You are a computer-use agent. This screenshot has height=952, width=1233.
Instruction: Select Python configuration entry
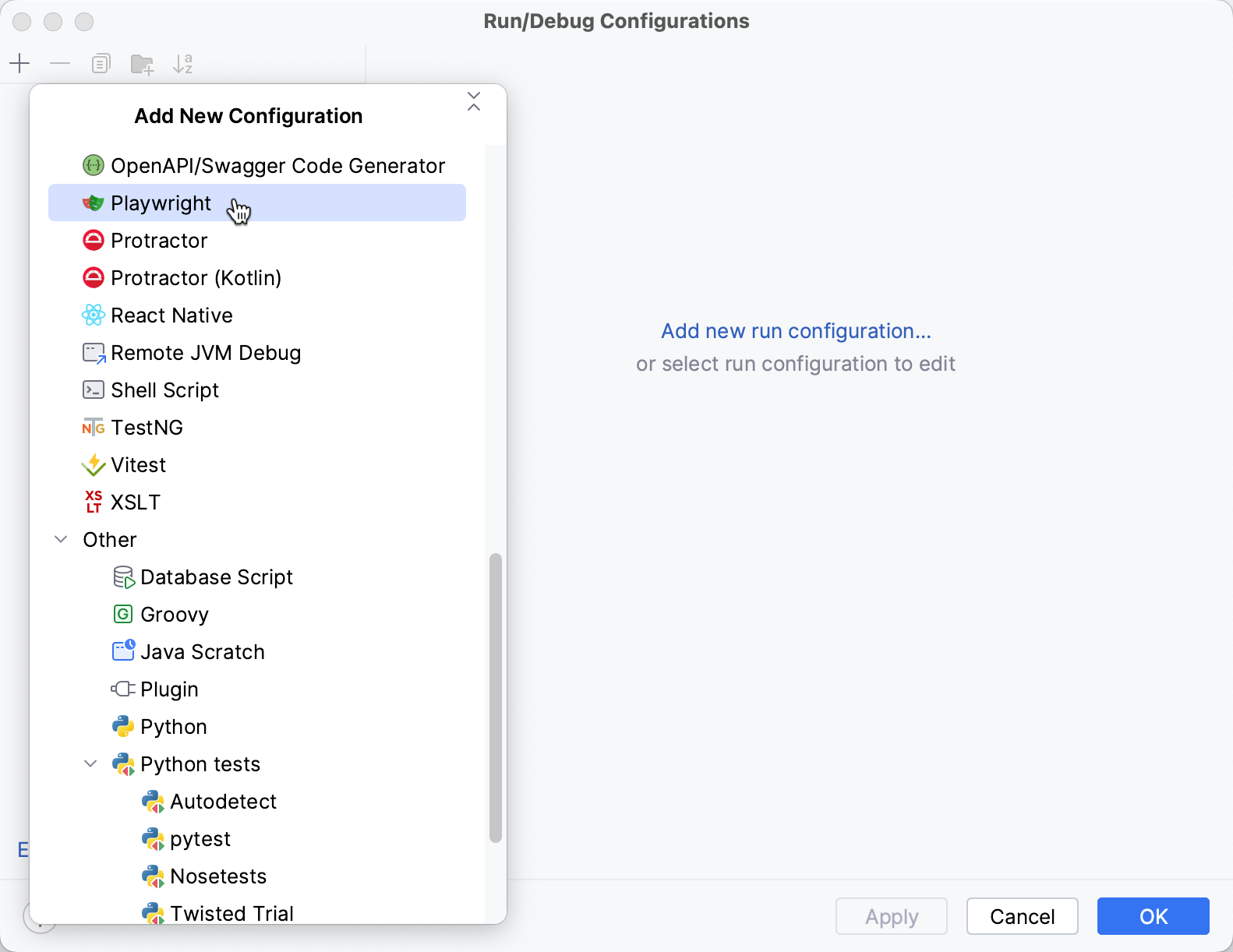coord(257,726)
